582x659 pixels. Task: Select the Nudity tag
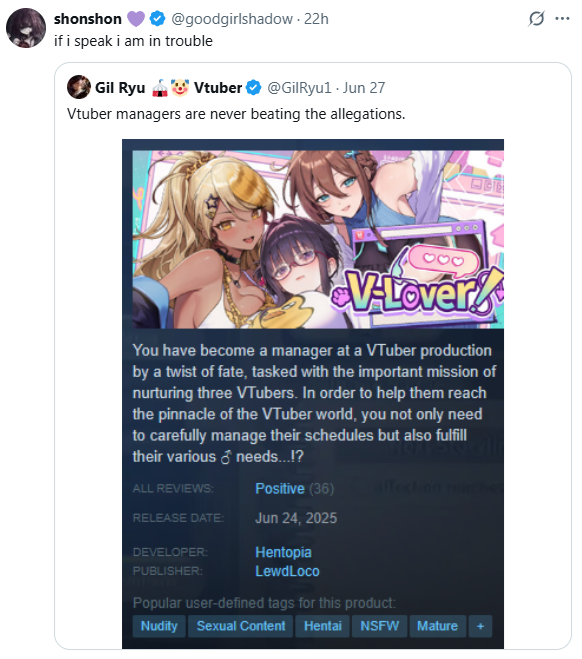159,626
